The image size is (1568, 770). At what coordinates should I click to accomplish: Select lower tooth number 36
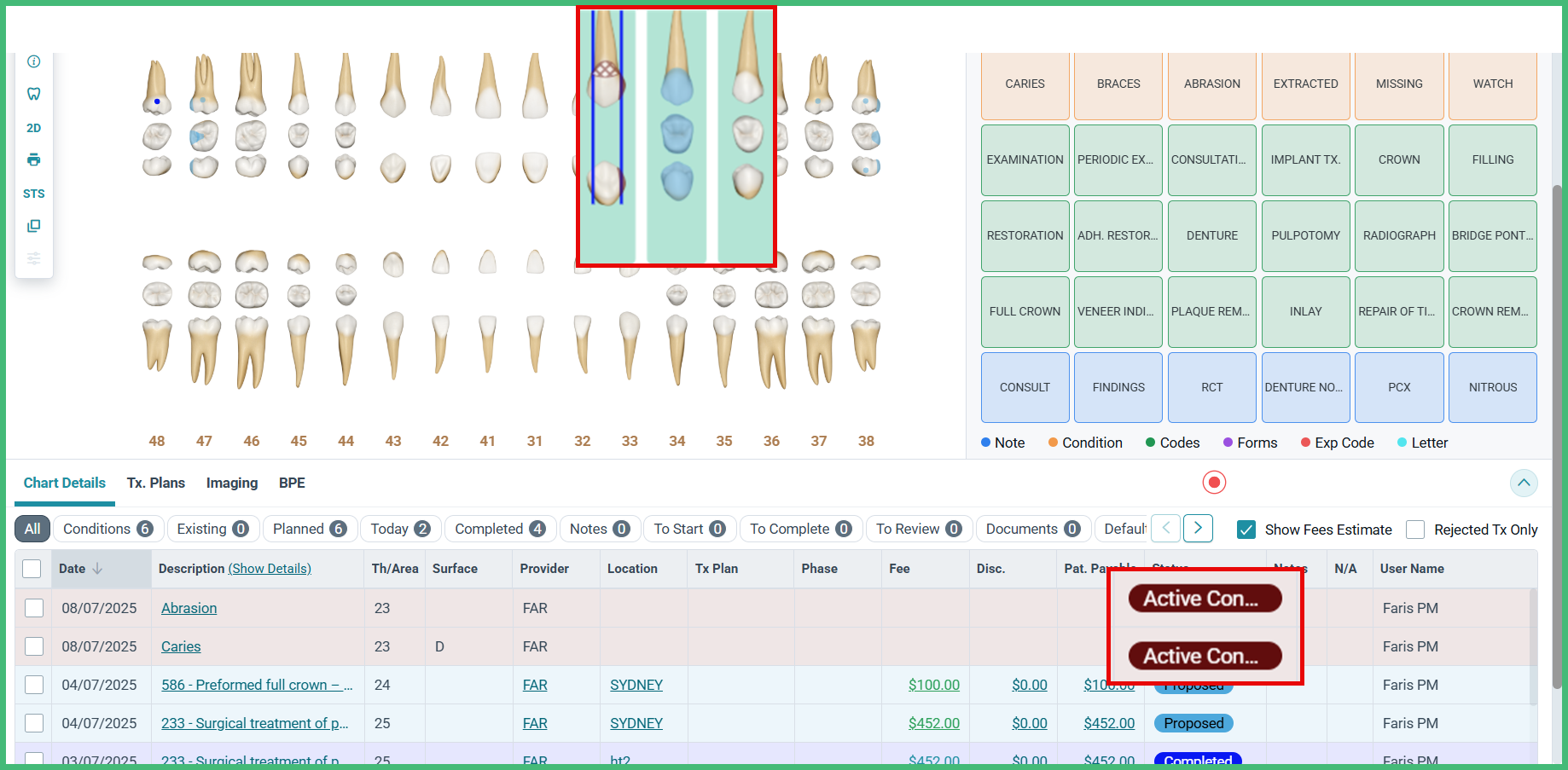(x=771, y=441)
